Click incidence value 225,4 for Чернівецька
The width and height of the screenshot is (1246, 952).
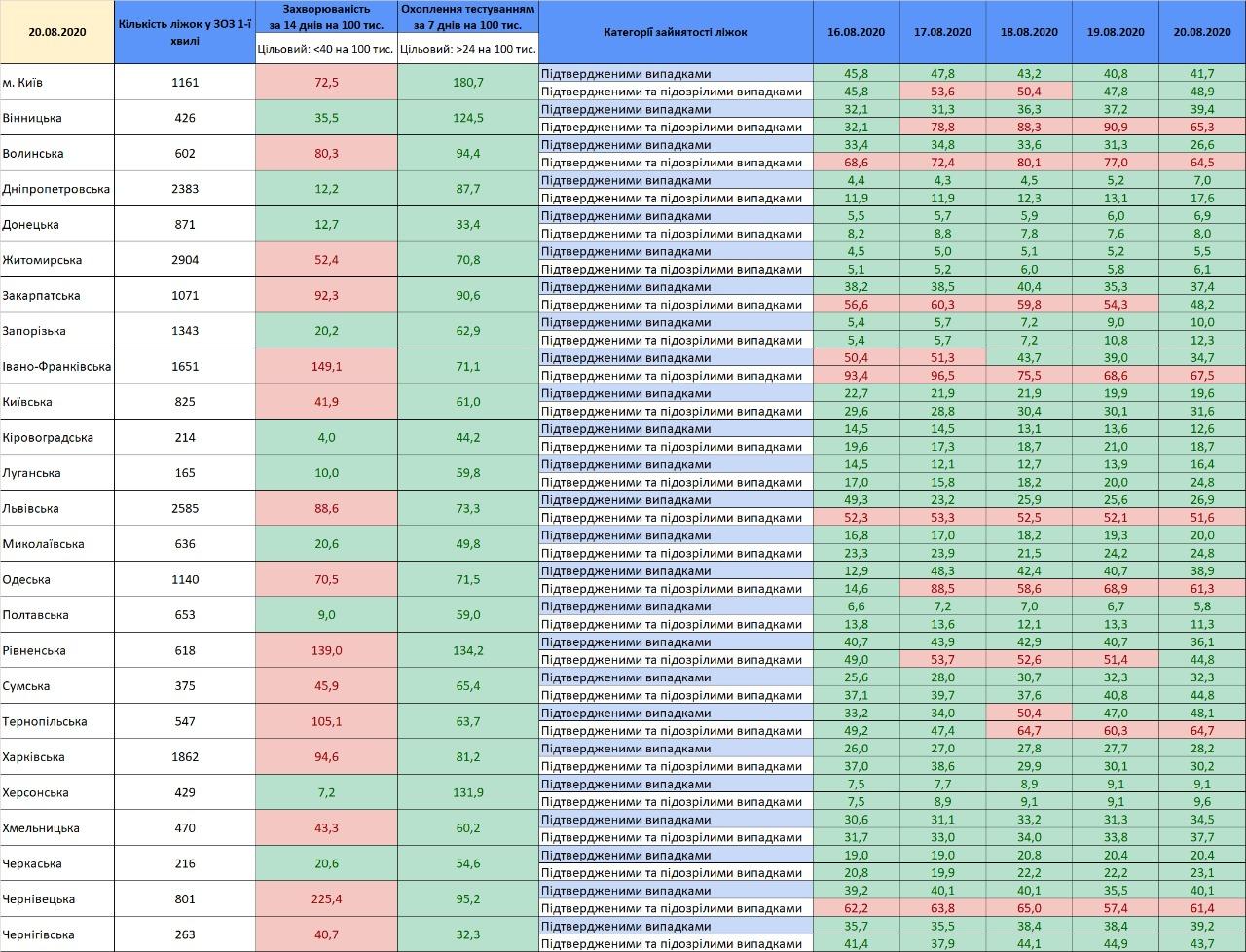327,899
